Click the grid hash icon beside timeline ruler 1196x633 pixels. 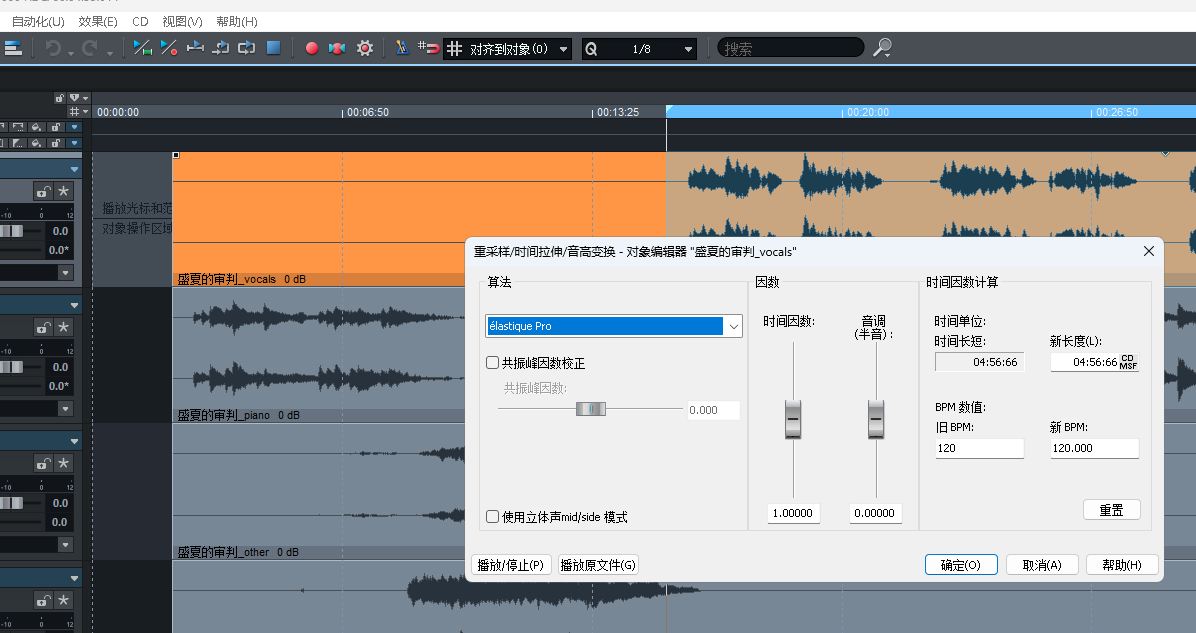coord(74,112)
